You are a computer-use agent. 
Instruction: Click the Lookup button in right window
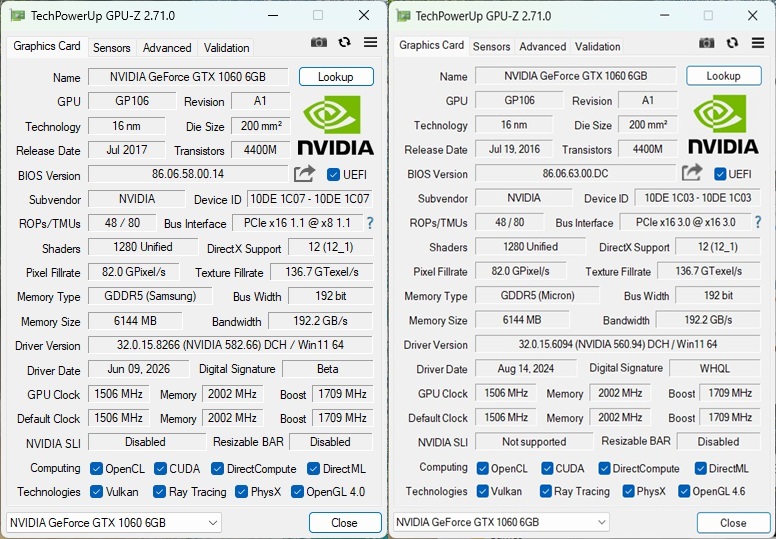pos(724,76)
